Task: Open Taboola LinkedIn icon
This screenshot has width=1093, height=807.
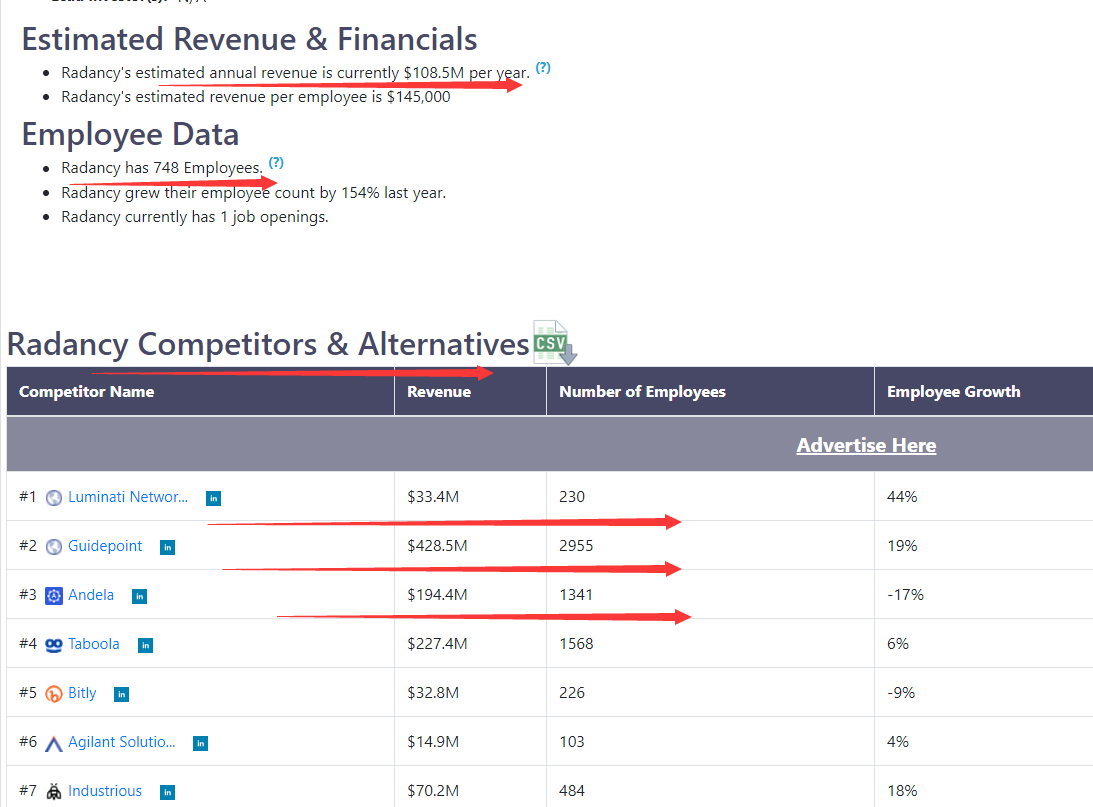Action: click(x=145, y=645)
